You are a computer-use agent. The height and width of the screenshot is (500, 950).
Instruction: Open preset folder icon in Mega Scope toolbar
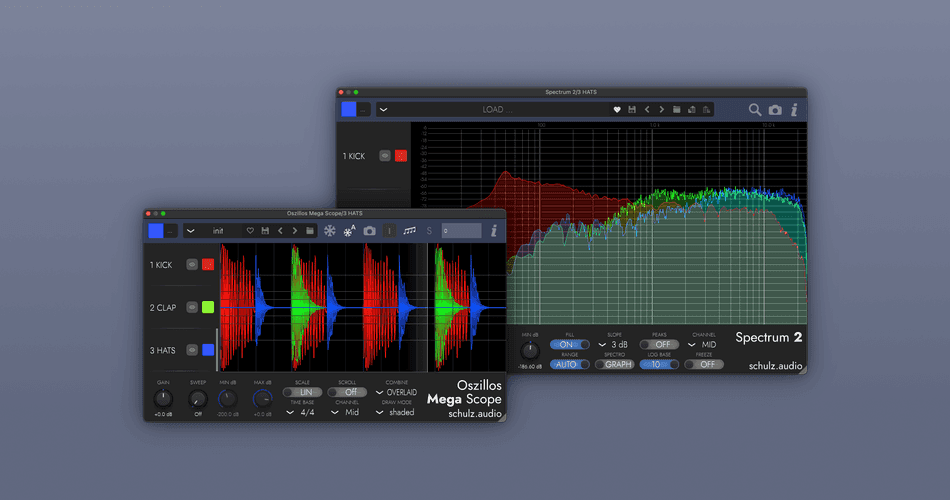[310, 231]
